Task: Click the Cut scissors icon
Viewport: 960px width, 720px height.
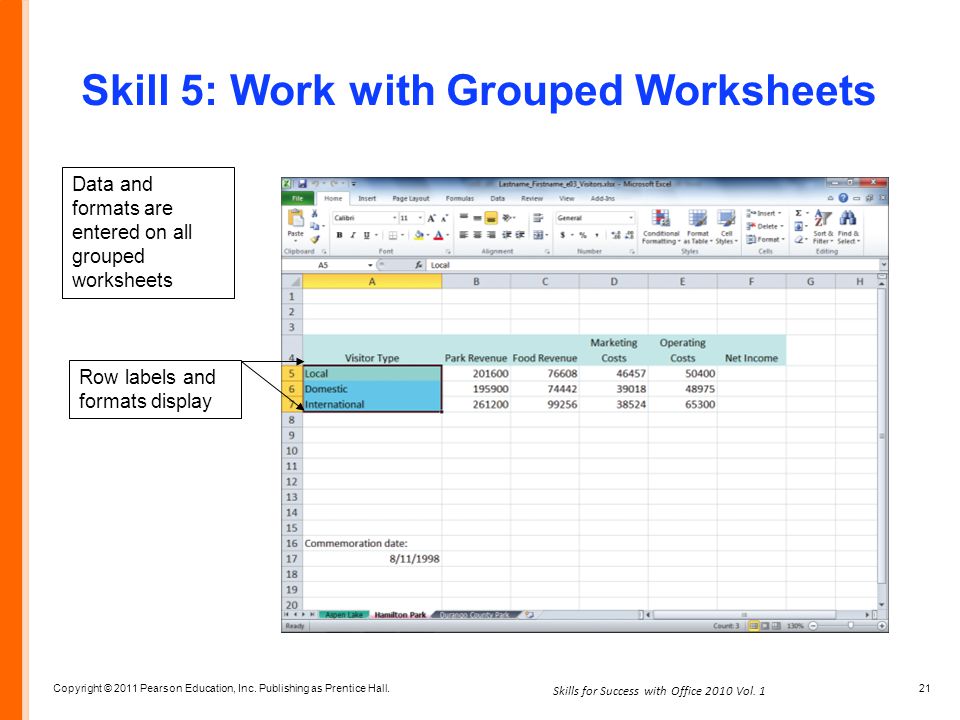Action: 315,213
